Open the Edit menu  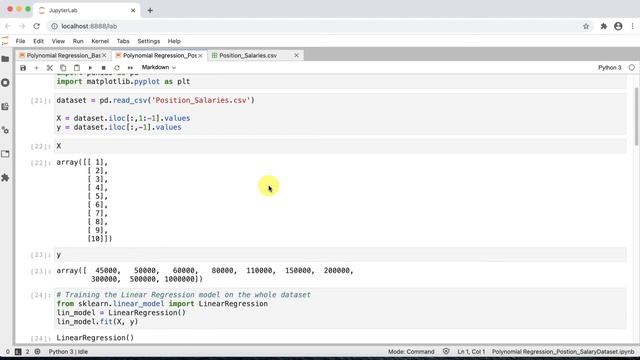pyautogui.click(x=38, y=41)
